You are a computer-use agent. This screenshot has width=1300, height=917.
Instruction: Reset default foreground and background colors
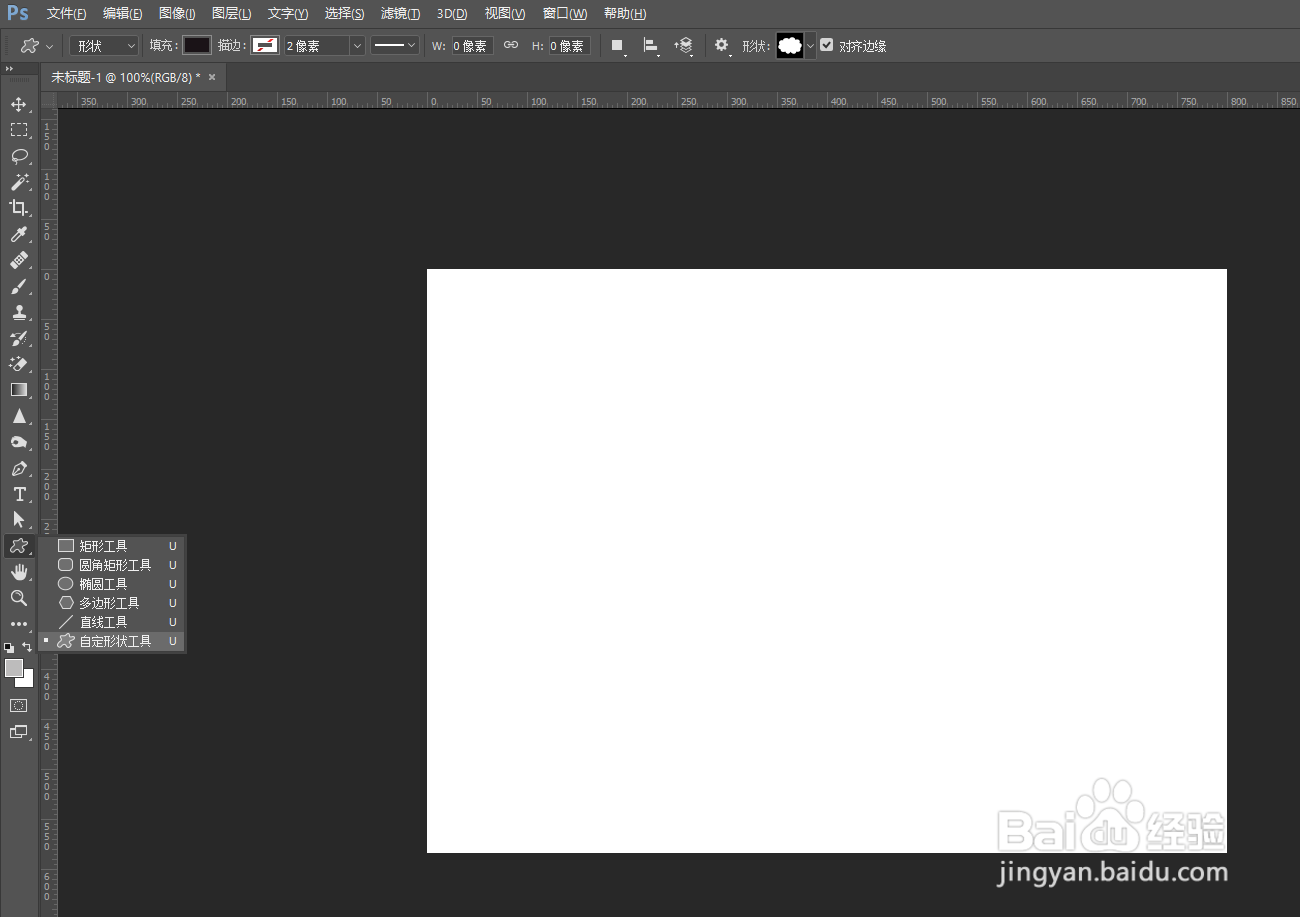tap(10, 647)
